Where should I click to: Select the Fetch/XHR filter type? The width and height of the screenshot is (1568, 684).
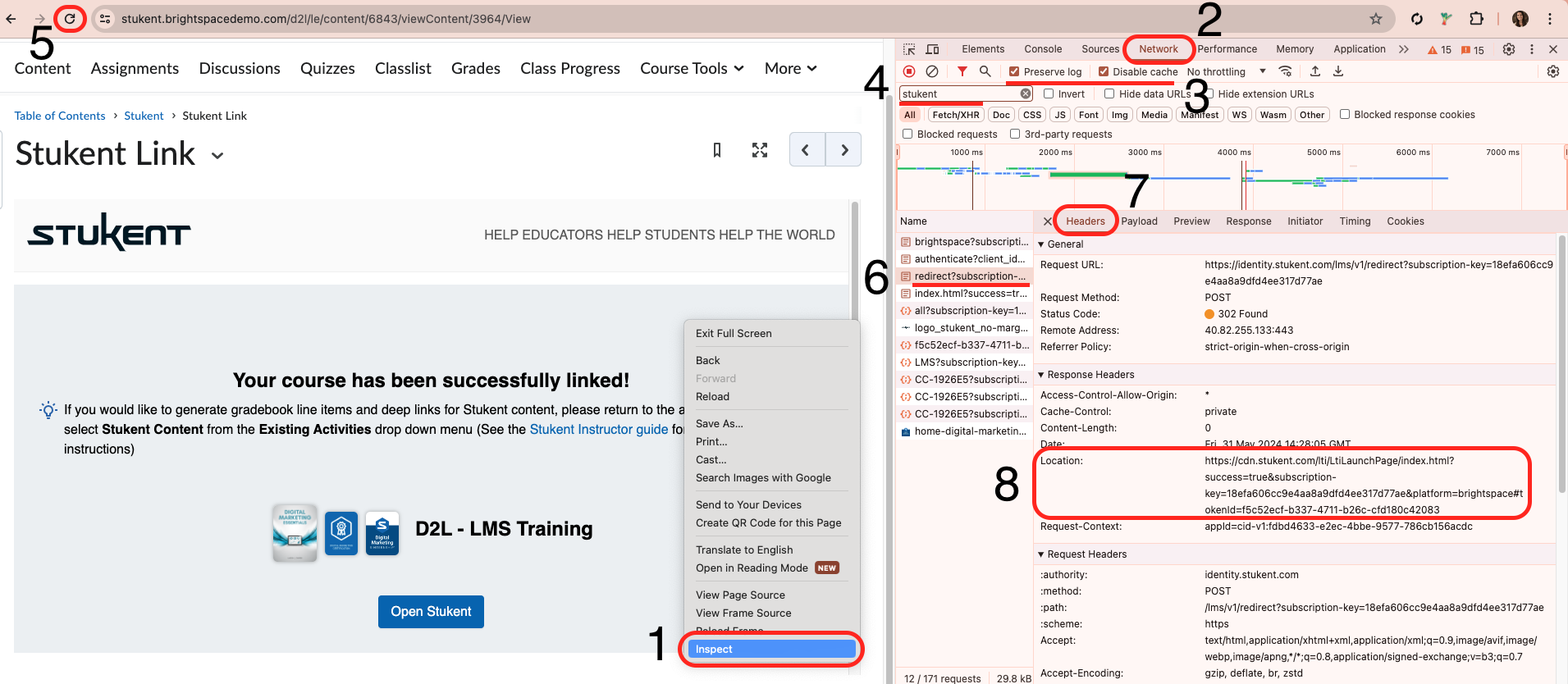956,115
